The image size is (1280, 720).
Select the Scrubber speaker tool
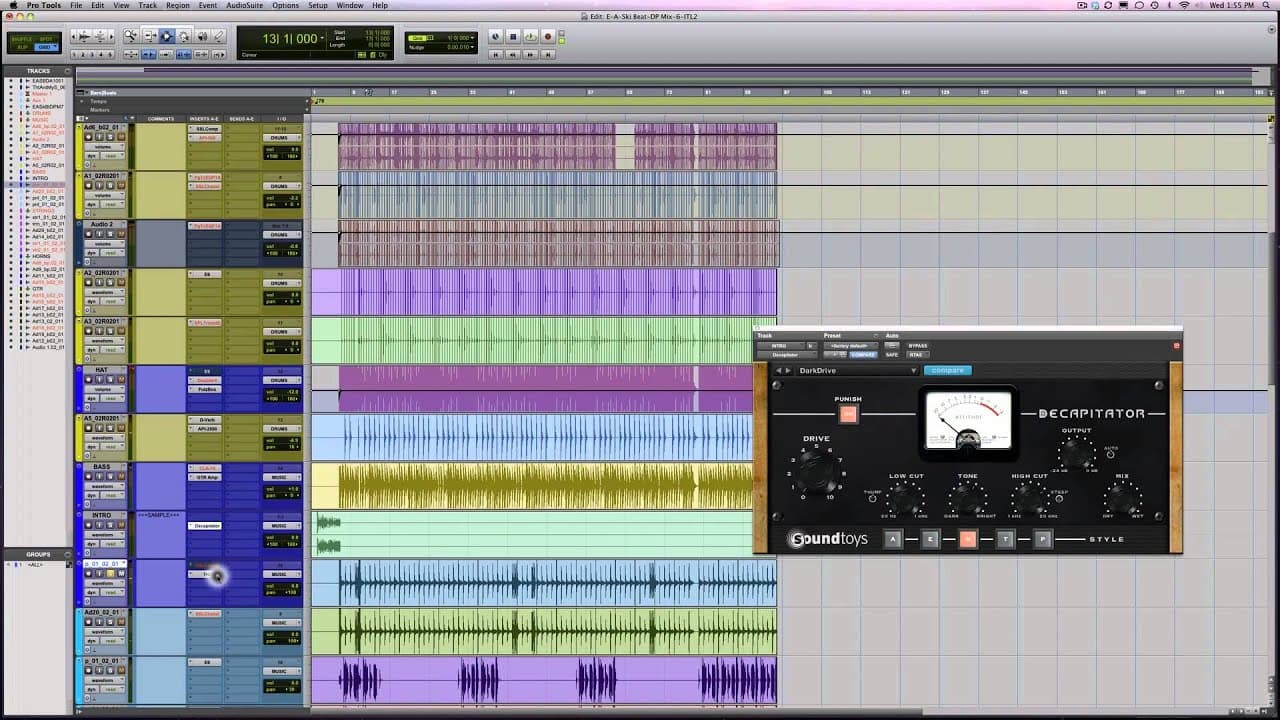[x=202, y=37]
